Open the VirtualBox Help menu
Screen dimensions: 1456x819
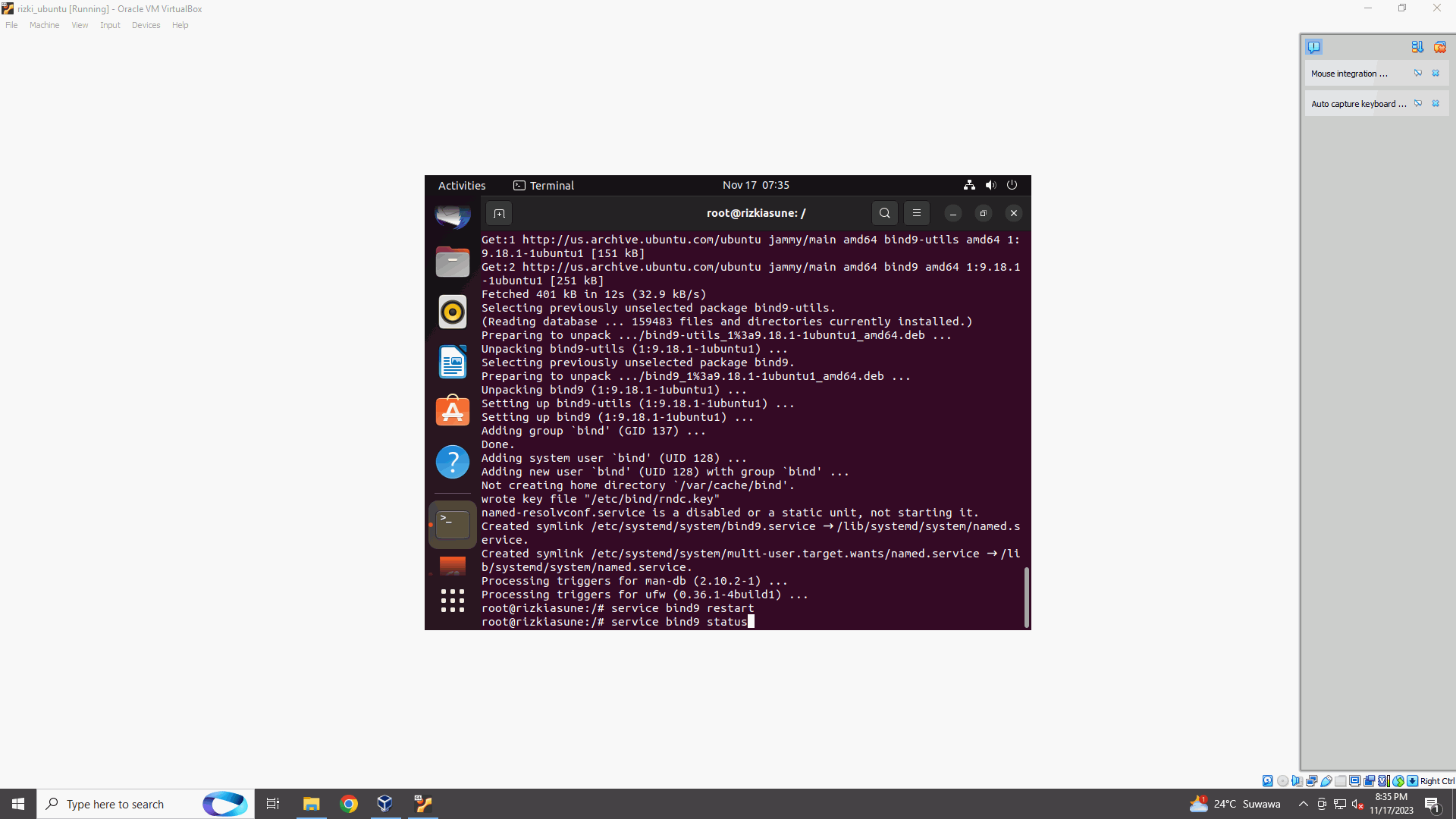point(180,25)
